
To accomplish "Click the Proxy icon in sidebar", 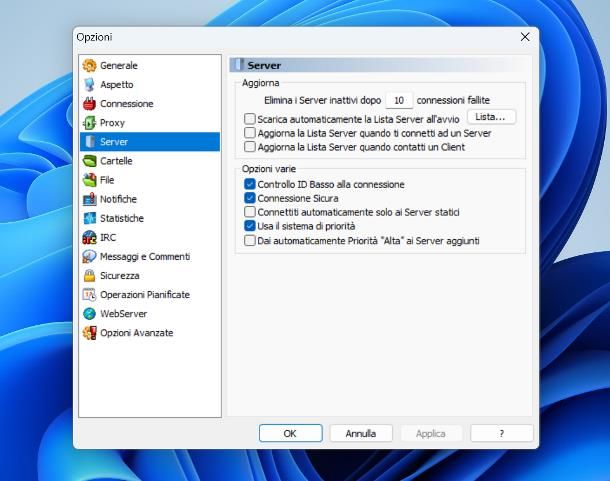I will (90, 123).
